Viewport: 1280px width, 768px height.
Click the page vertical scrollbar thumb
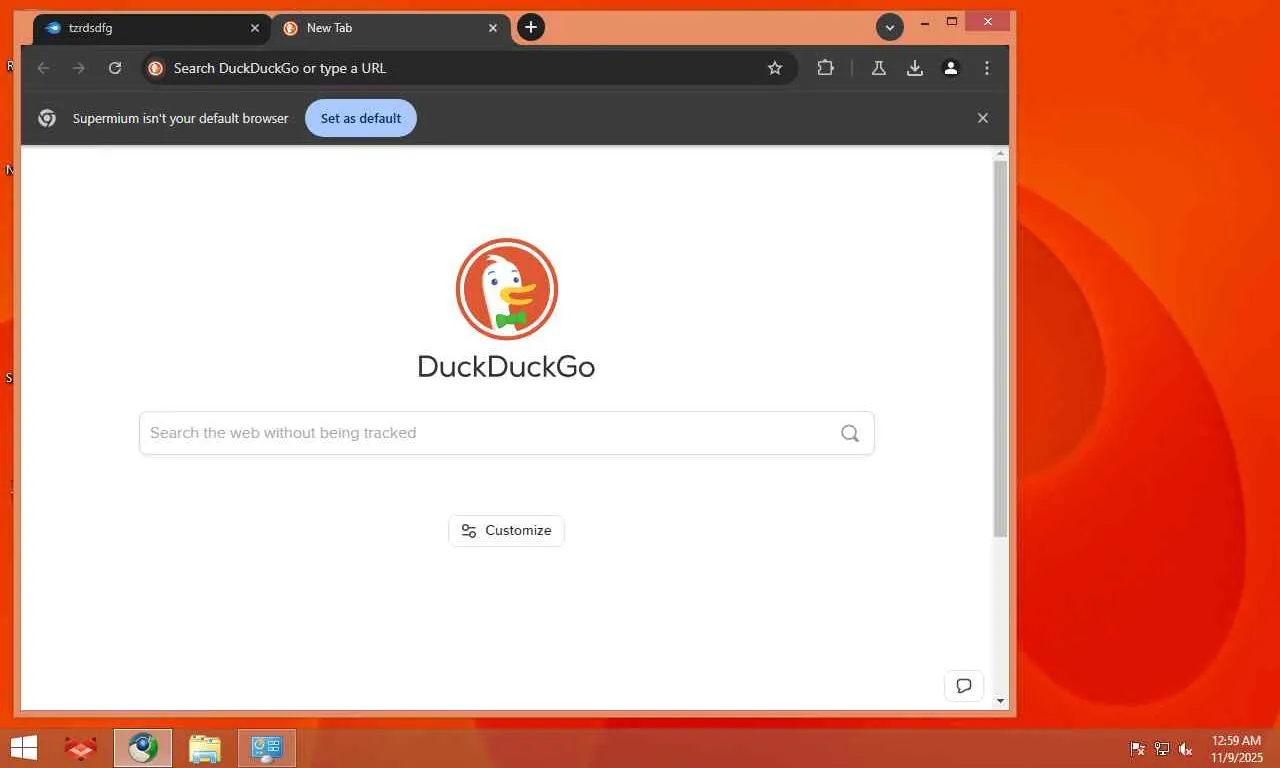(1001, 350)
